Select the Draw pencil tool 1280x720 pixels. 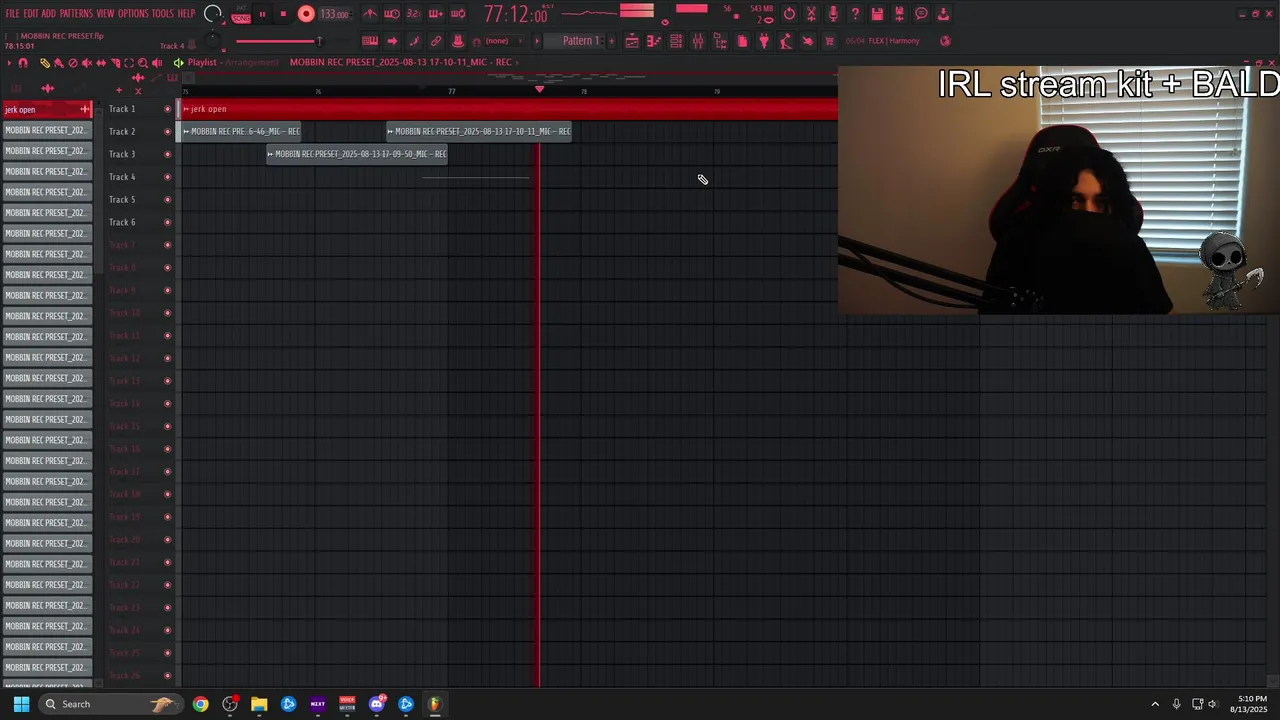(x=45, y=63)
